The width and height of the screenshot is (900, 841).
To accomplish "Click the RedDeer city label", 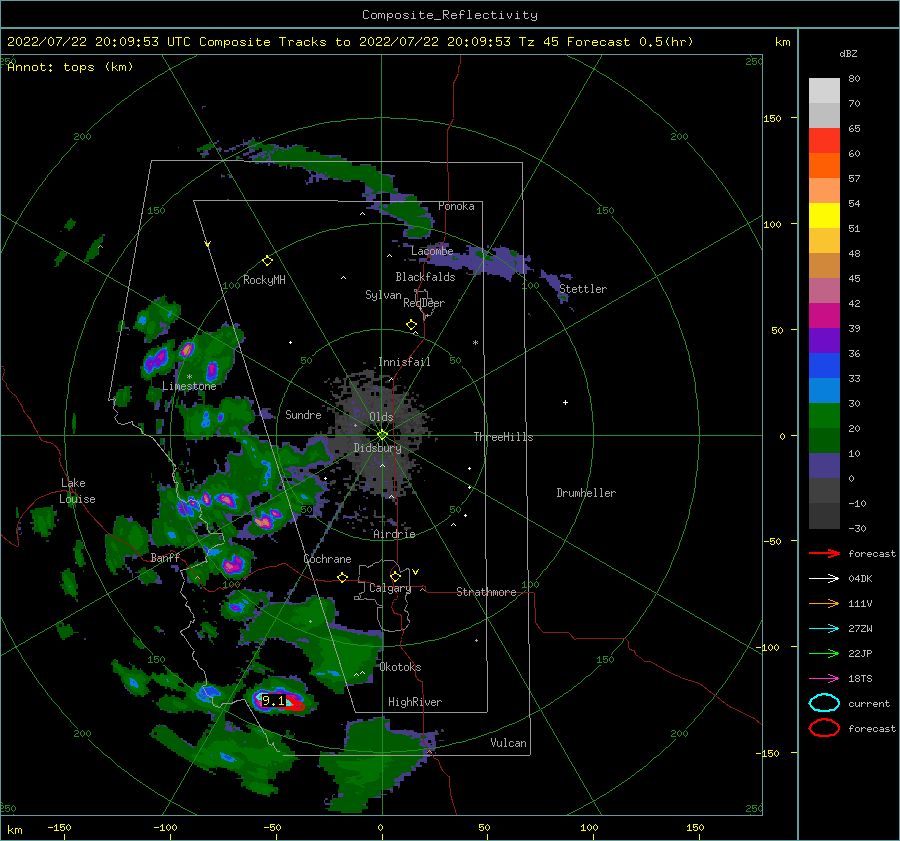I will (424, 303).
